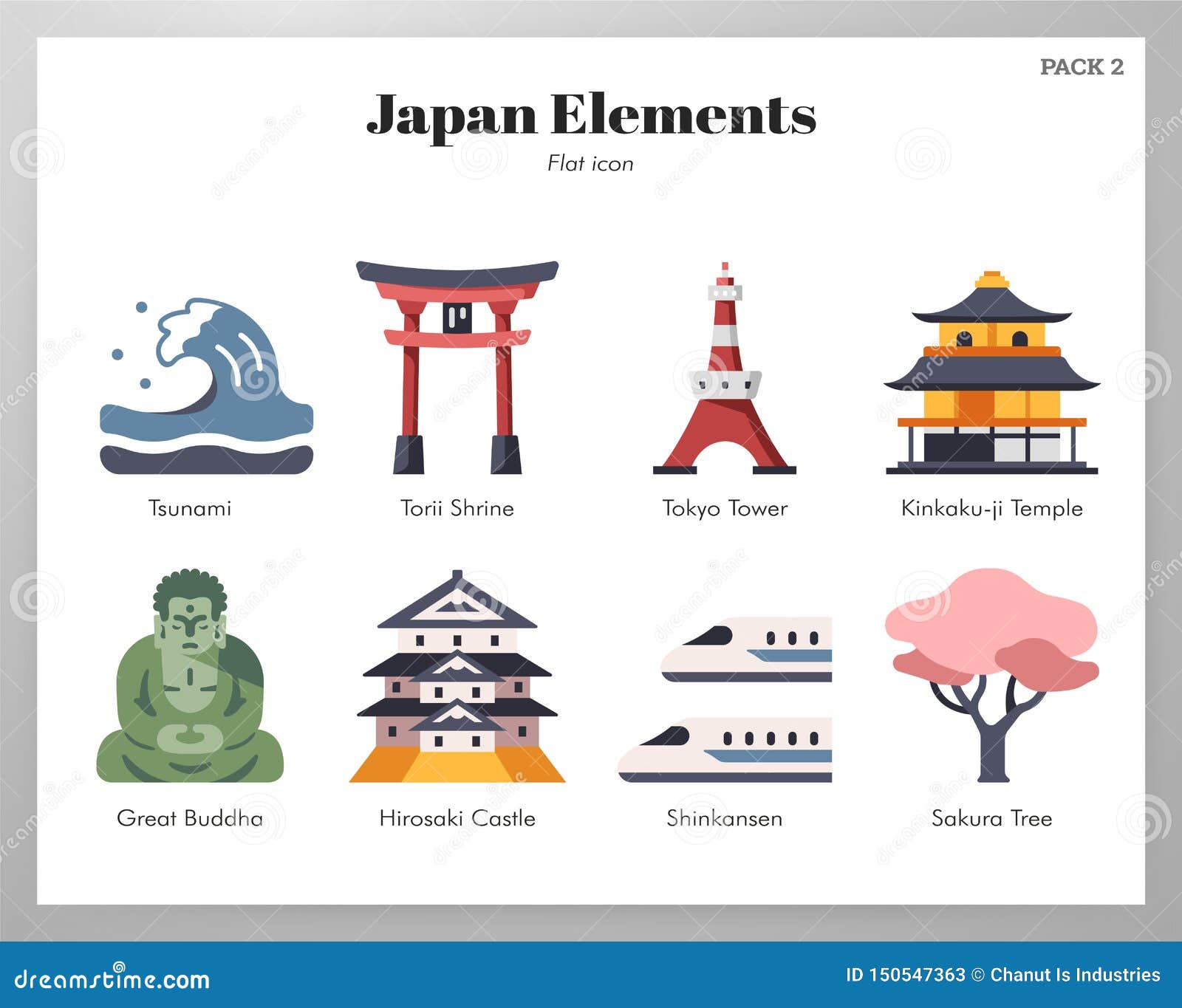Click the Kinkaku-ji Temple caption label
Screen dimensions: 1182x1008
point(990,508)
